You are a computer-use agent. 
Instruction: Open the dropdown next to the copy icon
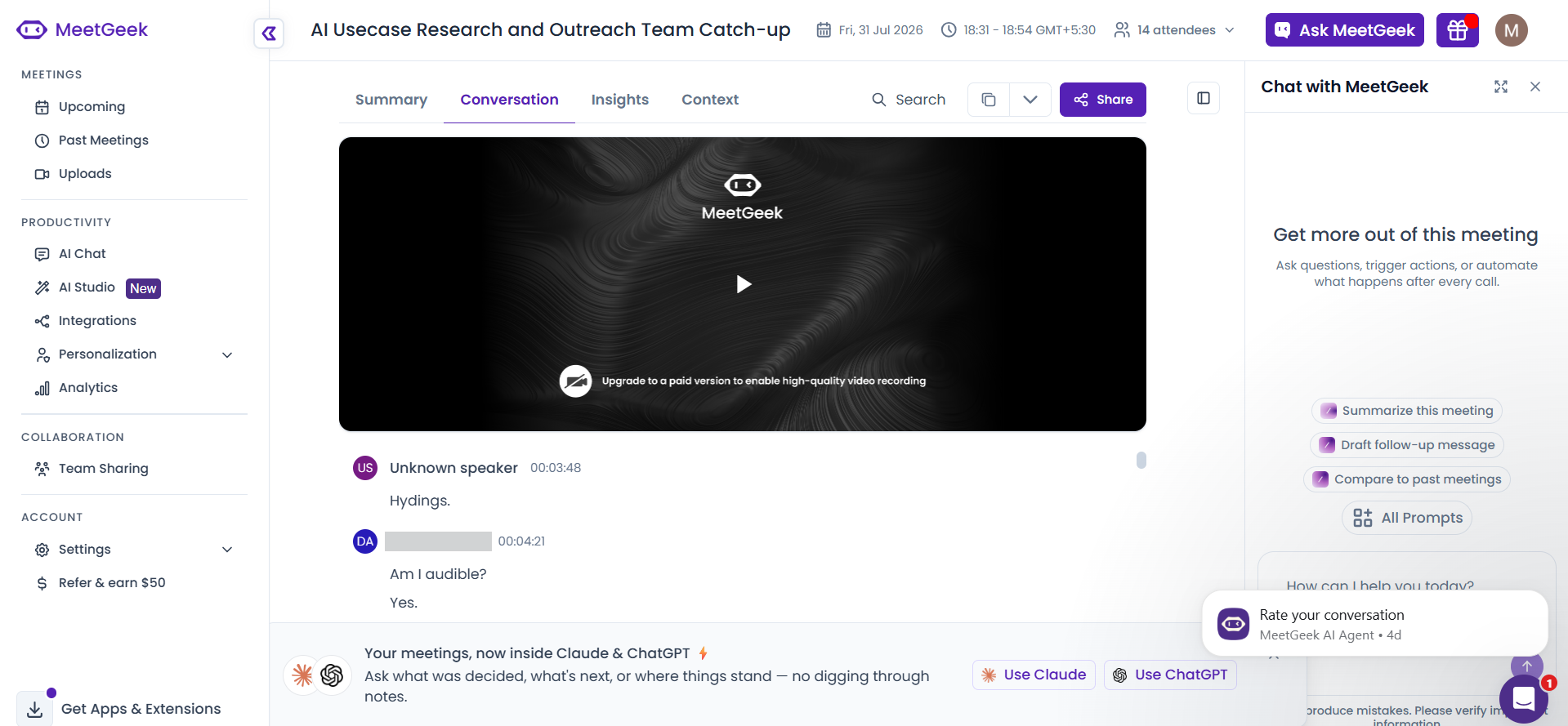point(1030,100)
